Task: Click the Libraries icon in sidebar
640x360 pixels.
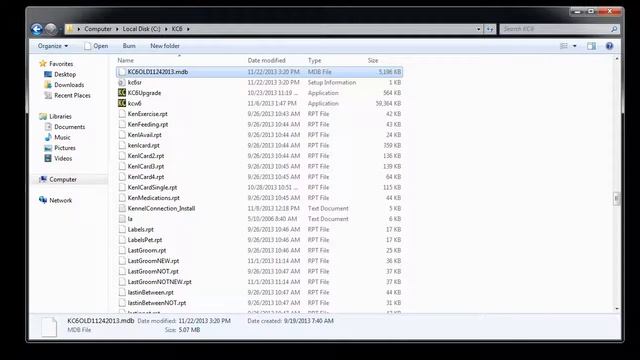Action: [43, 116]
